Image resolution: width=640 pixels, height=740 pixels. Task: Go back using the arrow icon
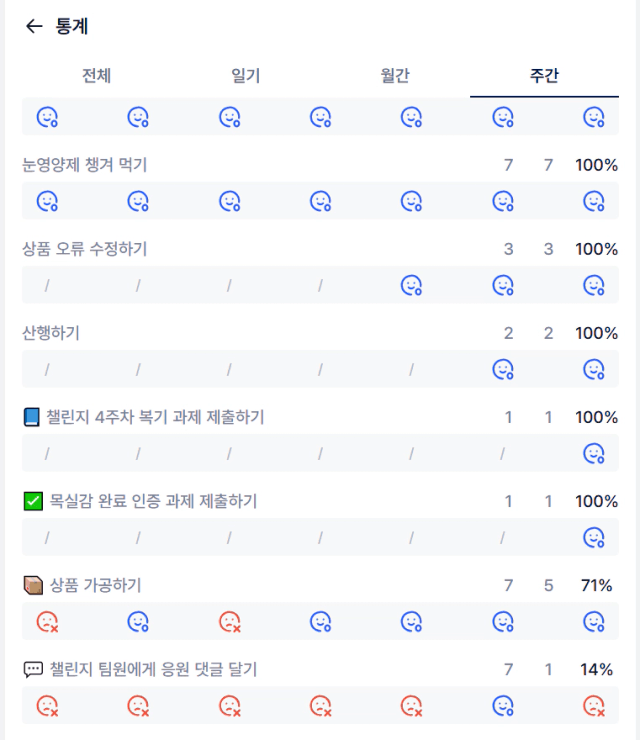coord(34,26)
